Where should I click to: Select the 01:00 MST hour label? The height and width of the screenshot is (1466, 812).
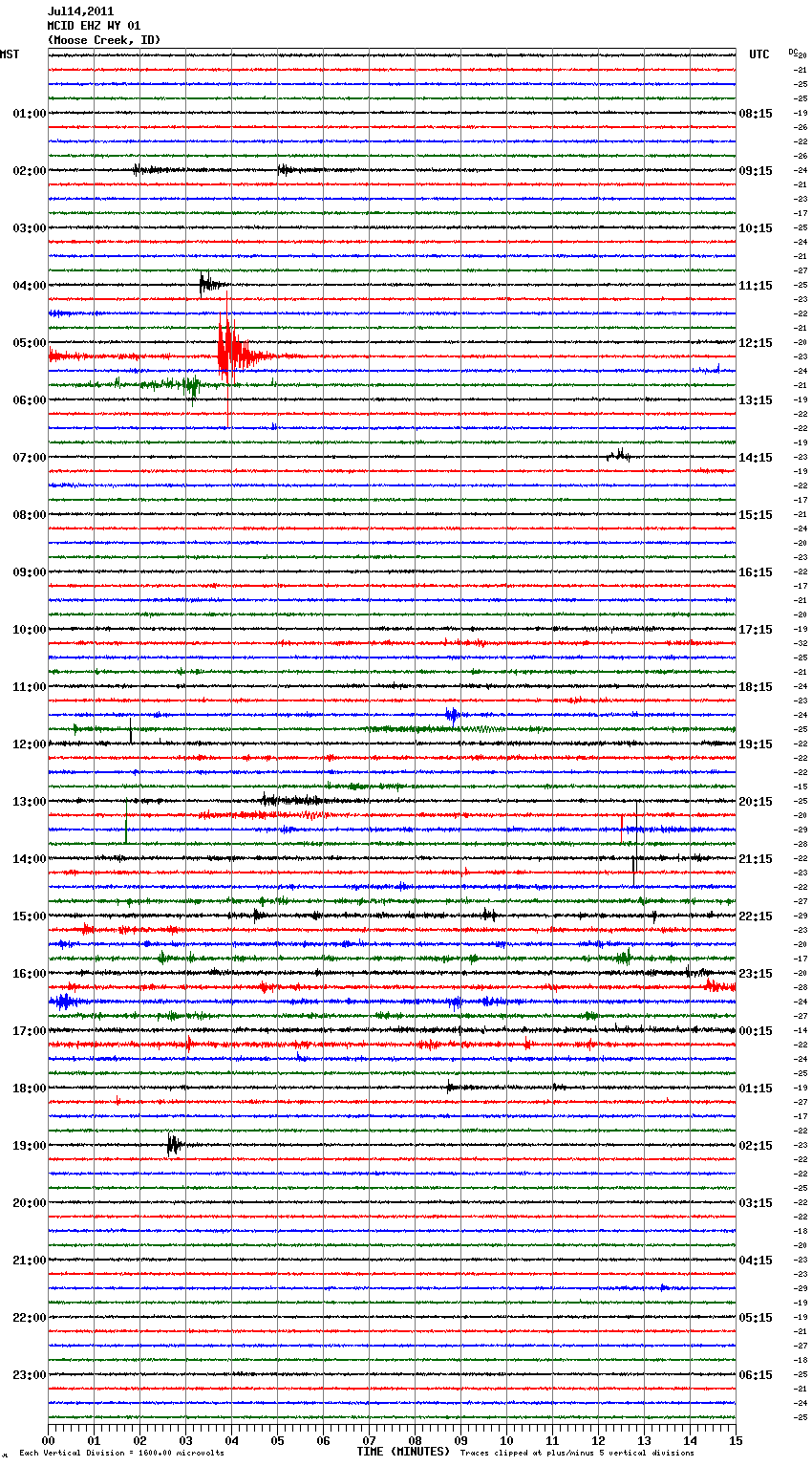click(x=30, y=114)
